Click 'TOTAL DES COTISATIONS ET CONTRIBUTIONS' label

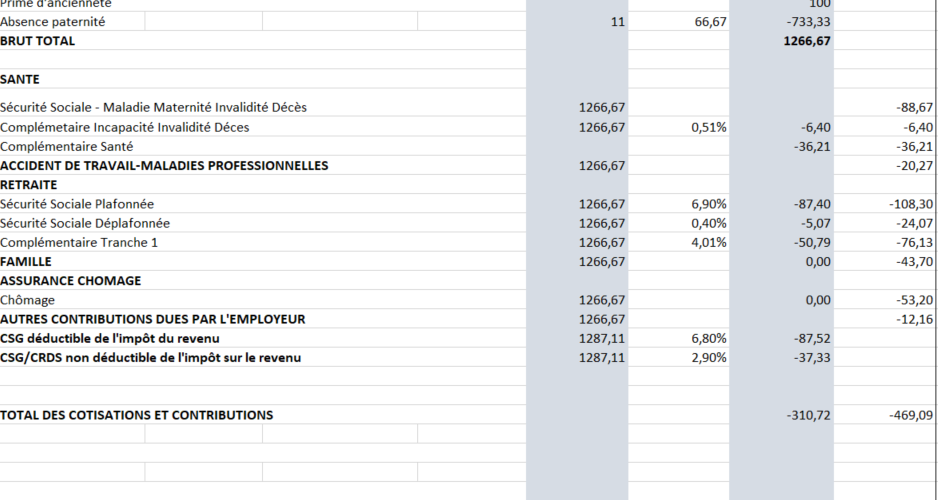tap(136, 414)
